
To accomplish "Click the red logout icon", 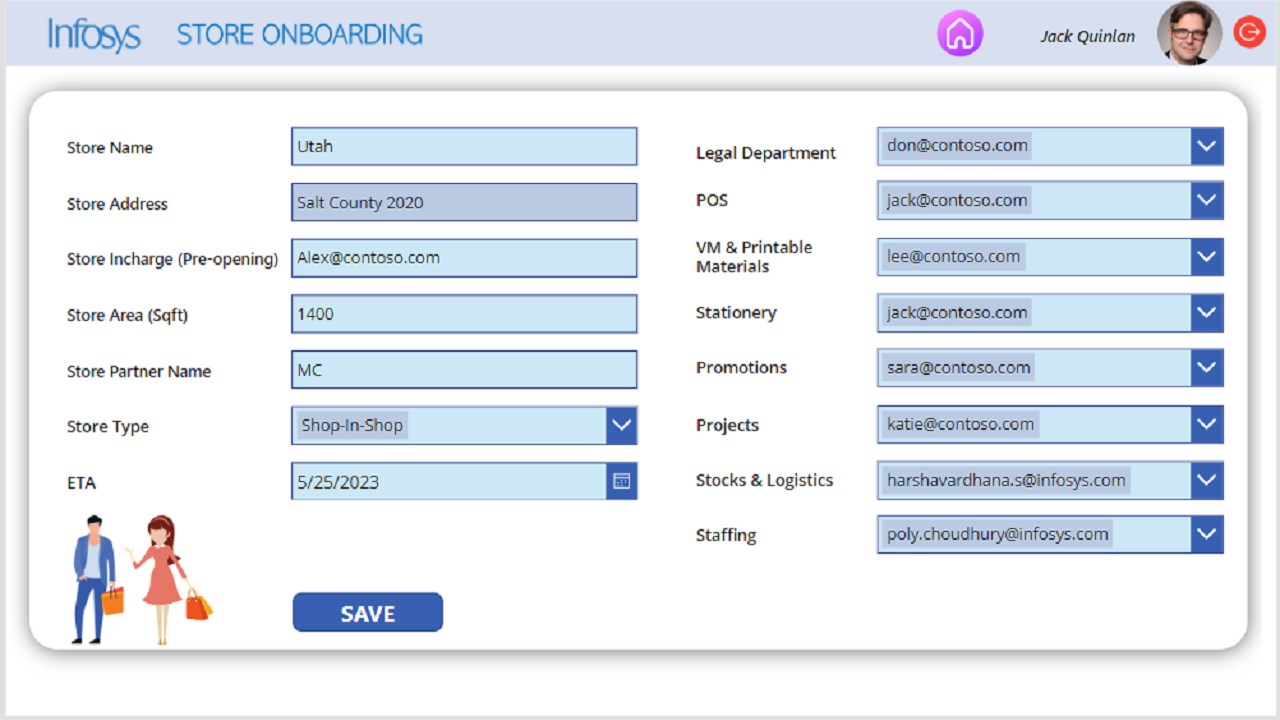I will pyautogui.click(x=1249, y=33).
